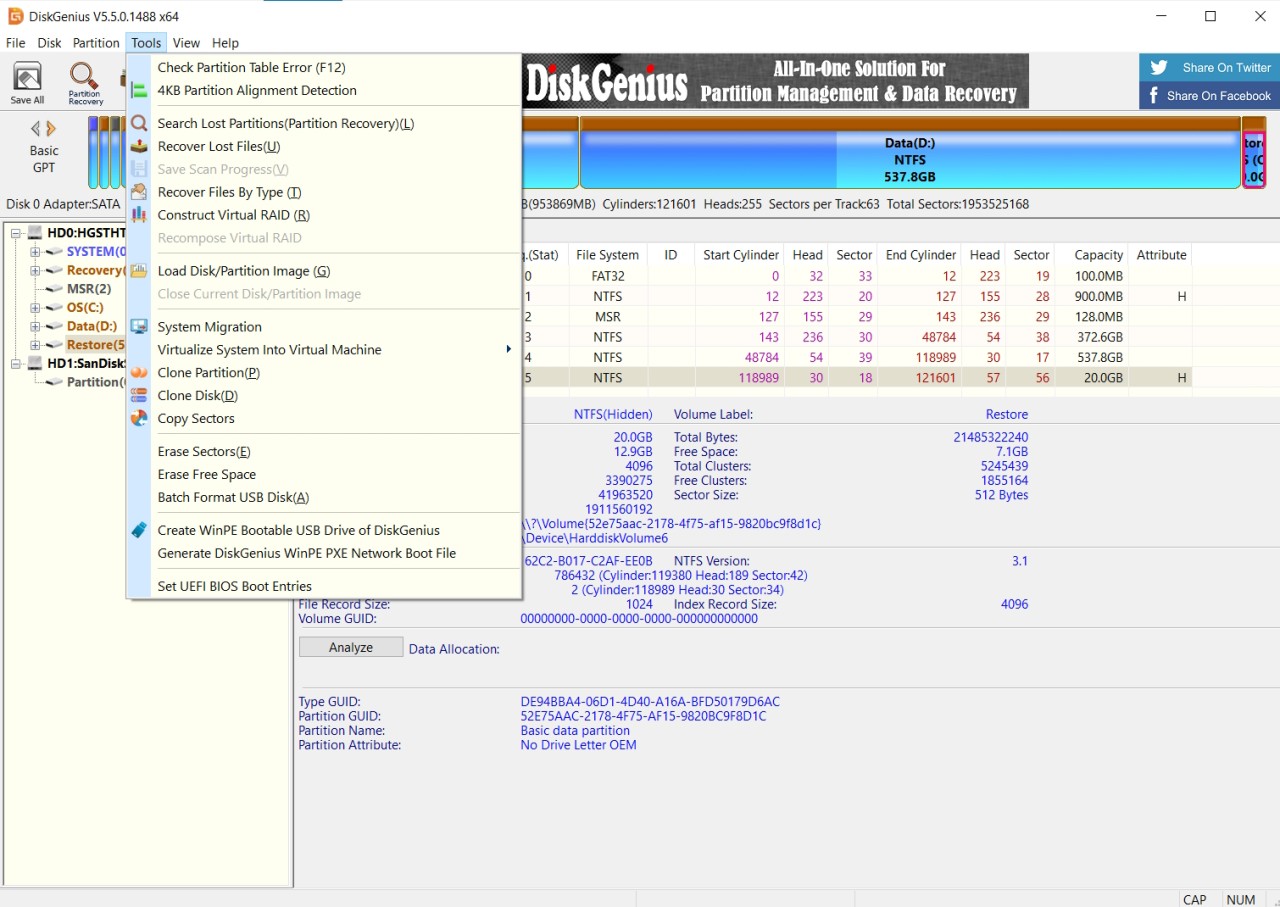This screenshot has height=907, width=1280.
Task: Click the Save All toolbar icon
Action: click(x=27, y=78)
